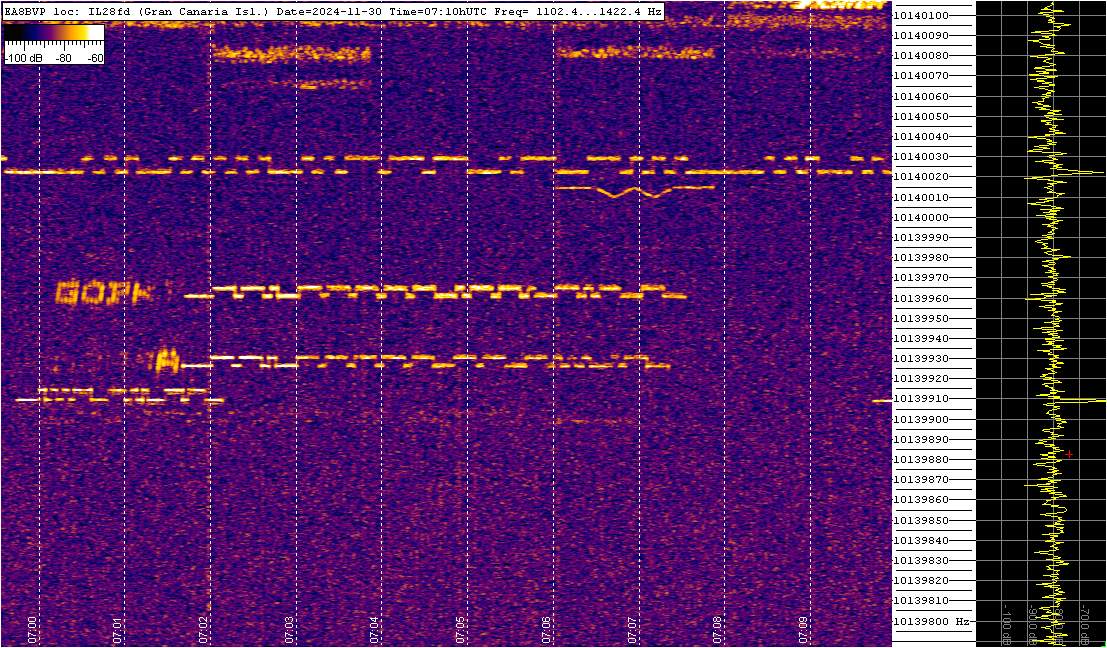The height and width of the screenshot is (648, 1107).
Task: Click the 07:04 time axis label
Action: point(372,628)
